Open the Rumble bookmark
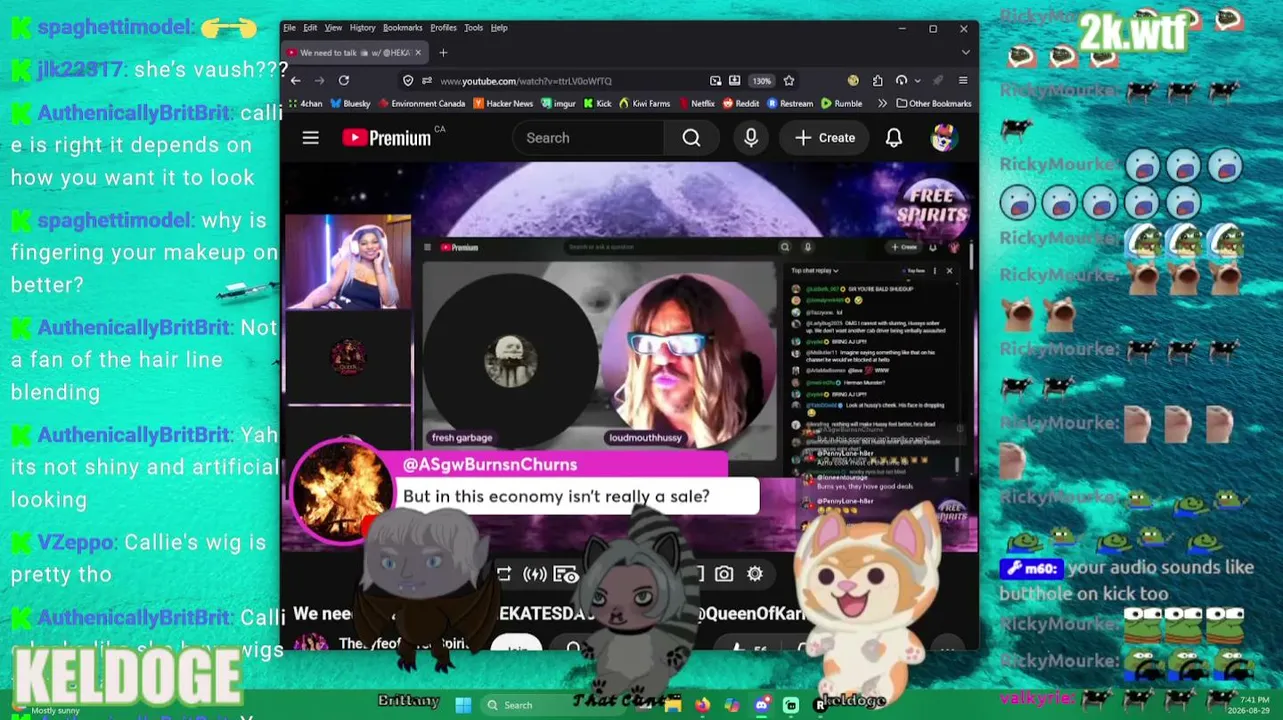 (842, 103)
